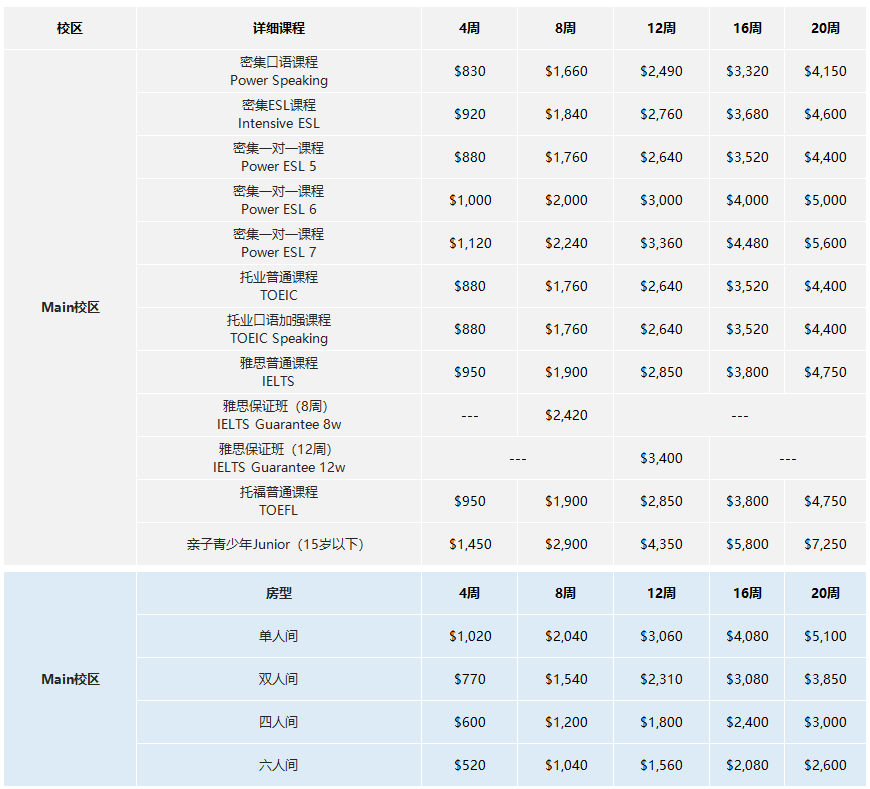This screenshot has height=789, width=870.
Task: Select the Power ESL 6 course cell
Action: [279, 200]
